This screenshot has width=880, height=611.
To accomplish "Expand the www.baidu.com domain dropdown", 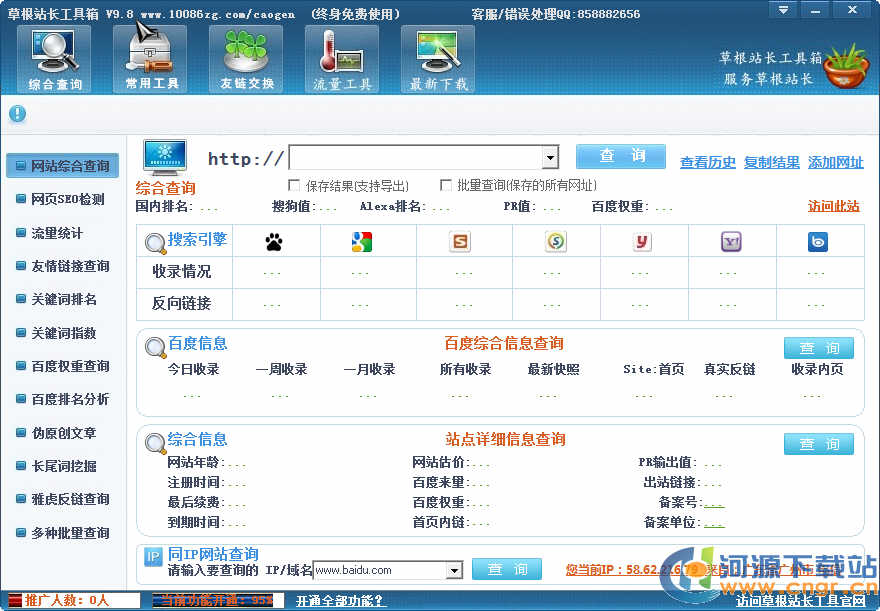I will pyautogui.click(x=456, y=569).
